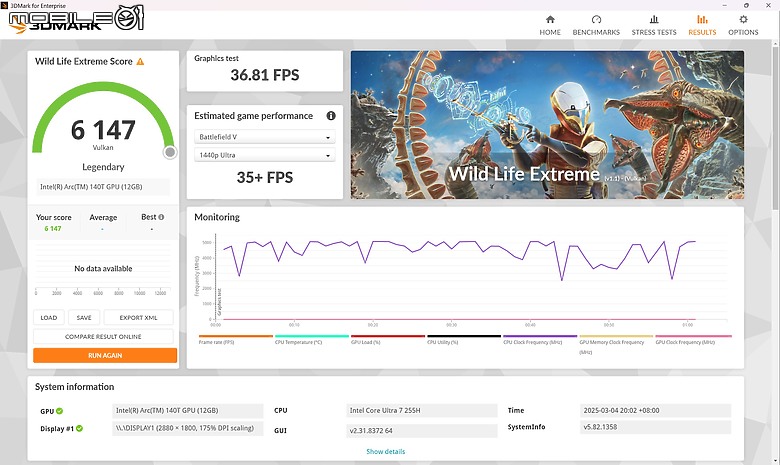Toggle Frame rate (FPS) legend series

tap(236, 340)
